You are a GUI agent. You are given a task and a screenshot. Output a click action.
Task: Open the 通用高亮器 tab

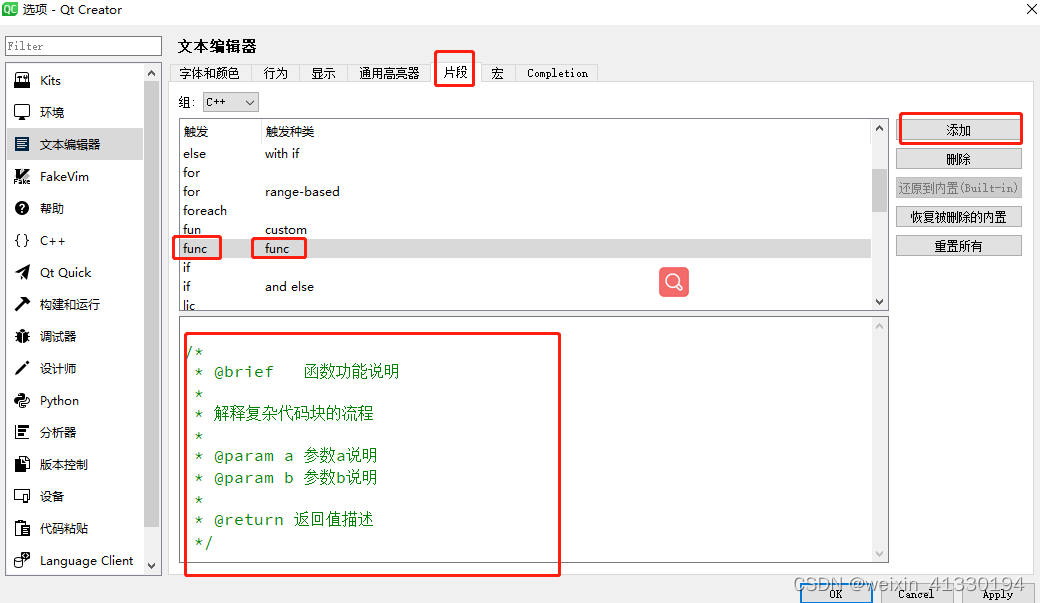coord(389,73)
